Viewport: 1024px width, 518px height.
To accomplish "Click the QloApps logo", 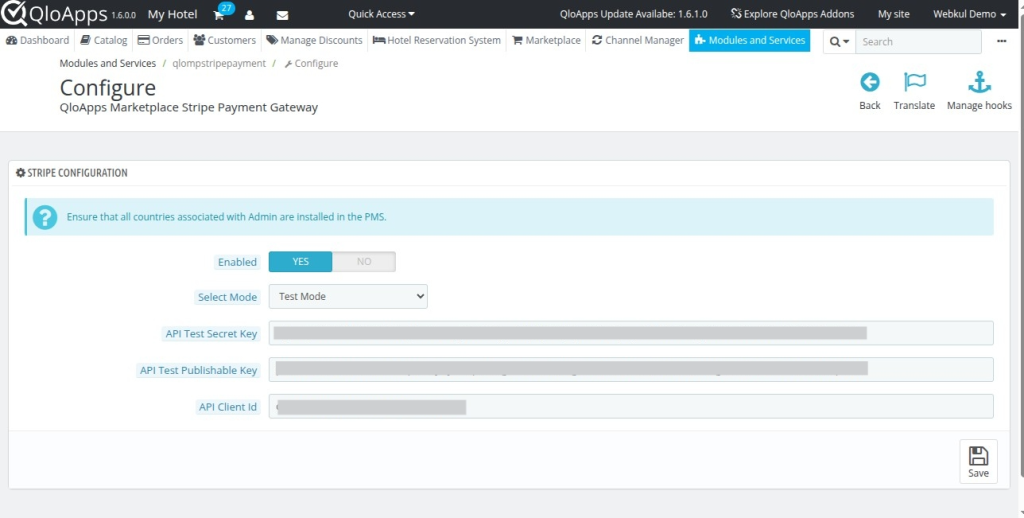I will pyautogui.click(x=55, y=13).
